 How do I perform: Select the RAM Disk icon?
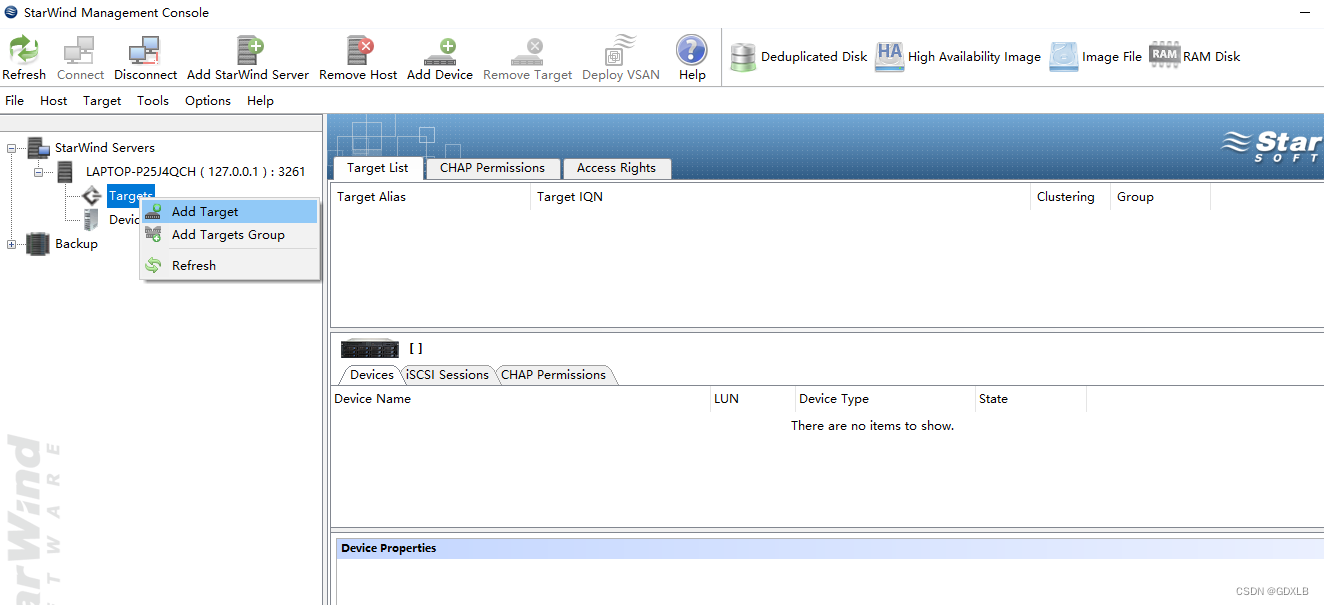tap(1164, 56)
